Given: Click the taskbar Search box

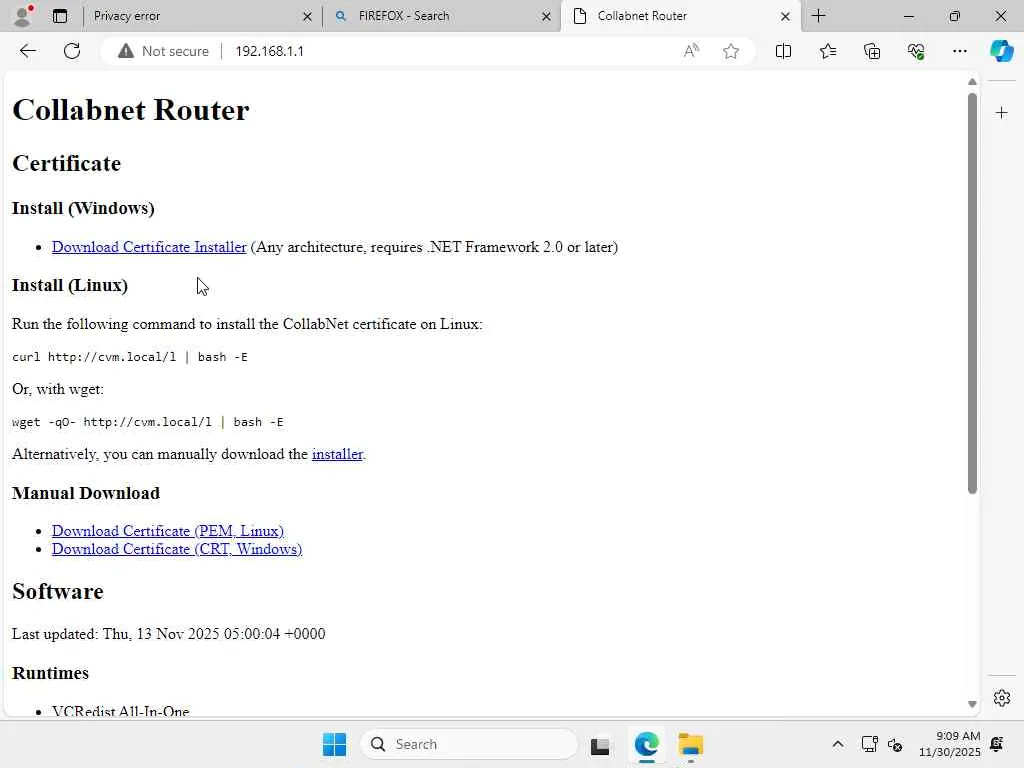Looking at the screenshot, I should [x=469, y=744].
